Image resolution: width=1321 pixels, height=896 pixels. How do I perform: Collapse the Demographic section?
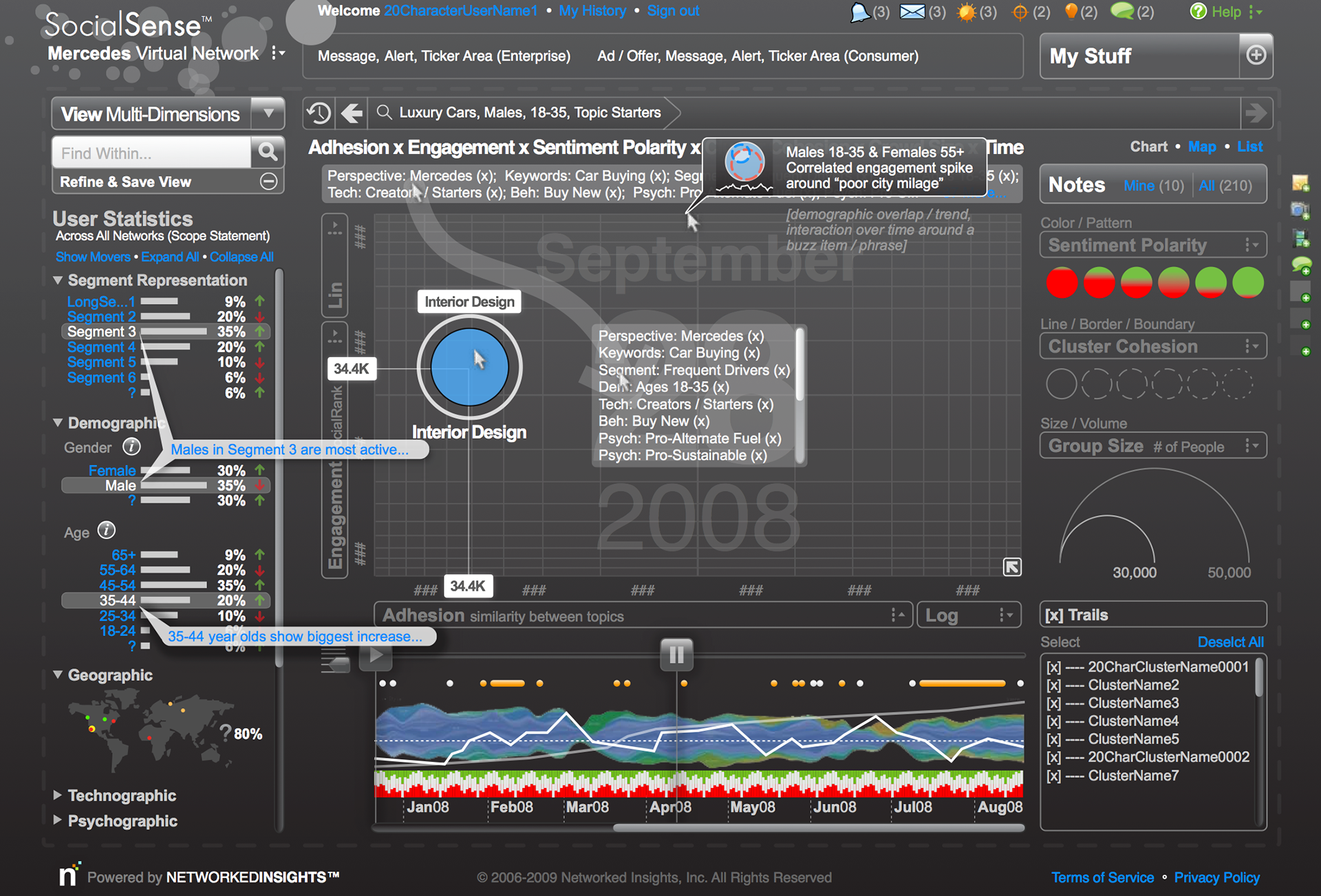(58, 422)
